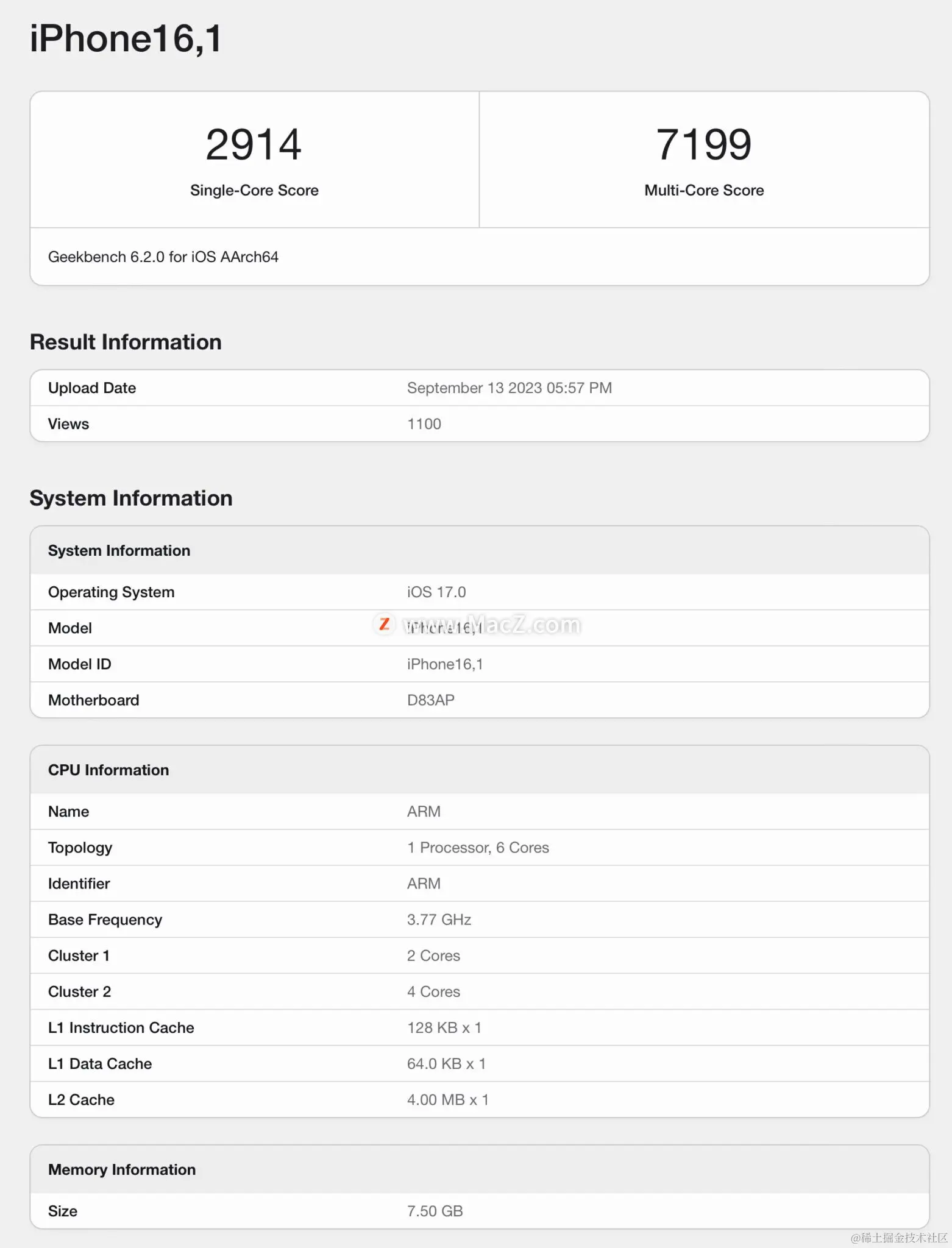Select the 7.50 GB memory value
The image size is (952, 1248).
435,1211
